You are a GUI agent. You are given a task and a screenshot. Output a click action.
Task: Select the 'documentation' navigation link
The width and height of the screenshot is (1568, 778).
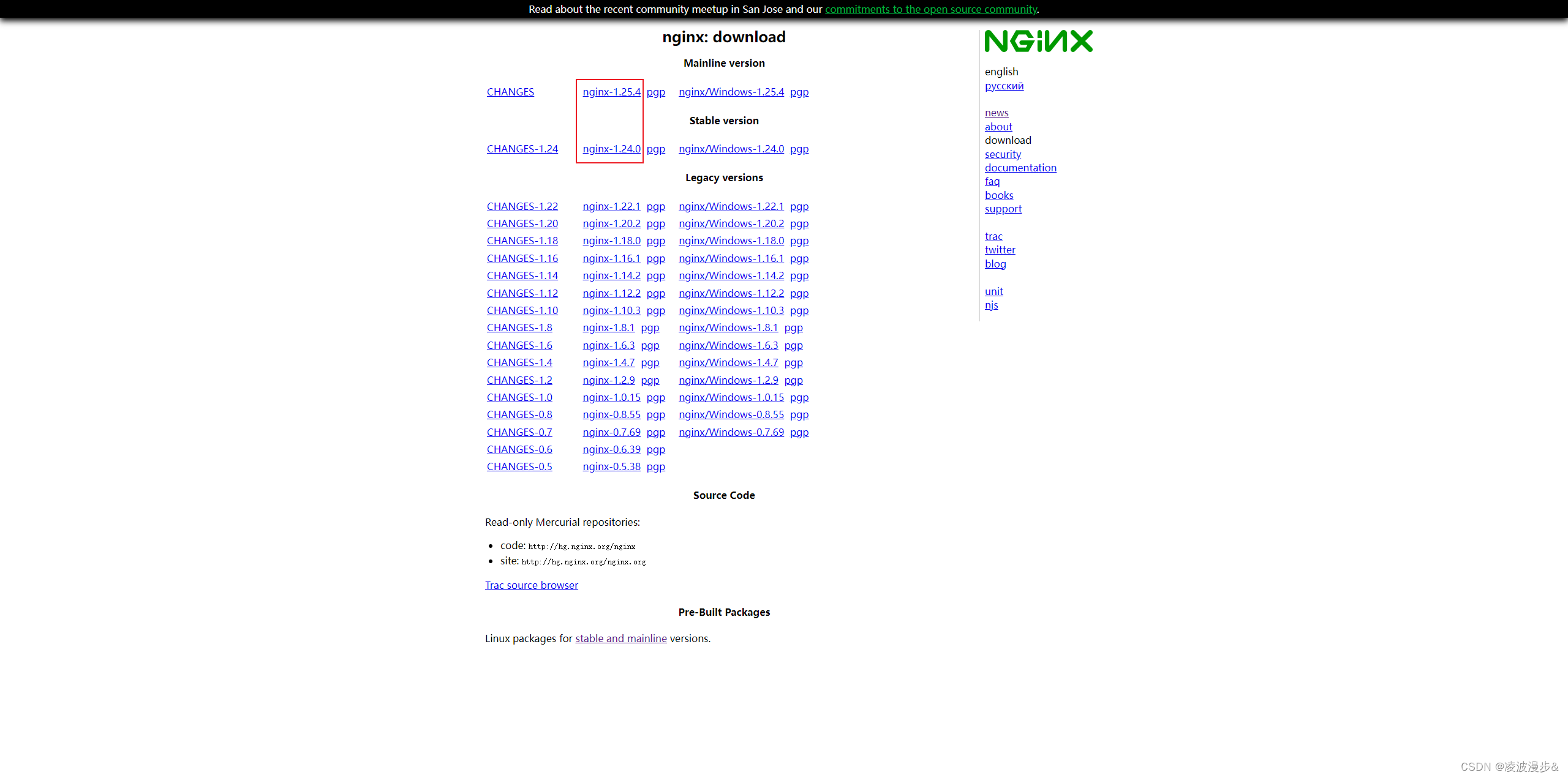click(1019, 167)
